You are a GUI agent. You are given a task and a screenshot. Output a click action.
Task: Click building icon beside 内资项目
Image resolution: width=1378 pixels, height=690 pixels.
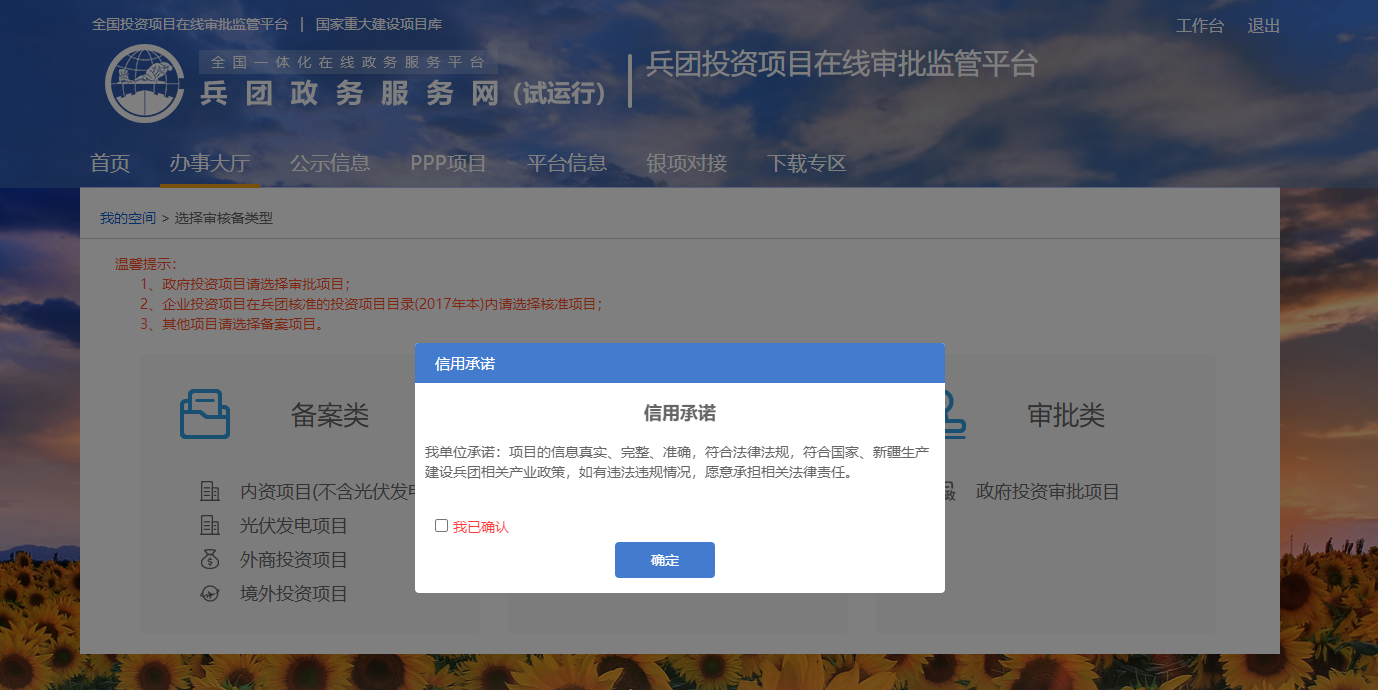210,492
